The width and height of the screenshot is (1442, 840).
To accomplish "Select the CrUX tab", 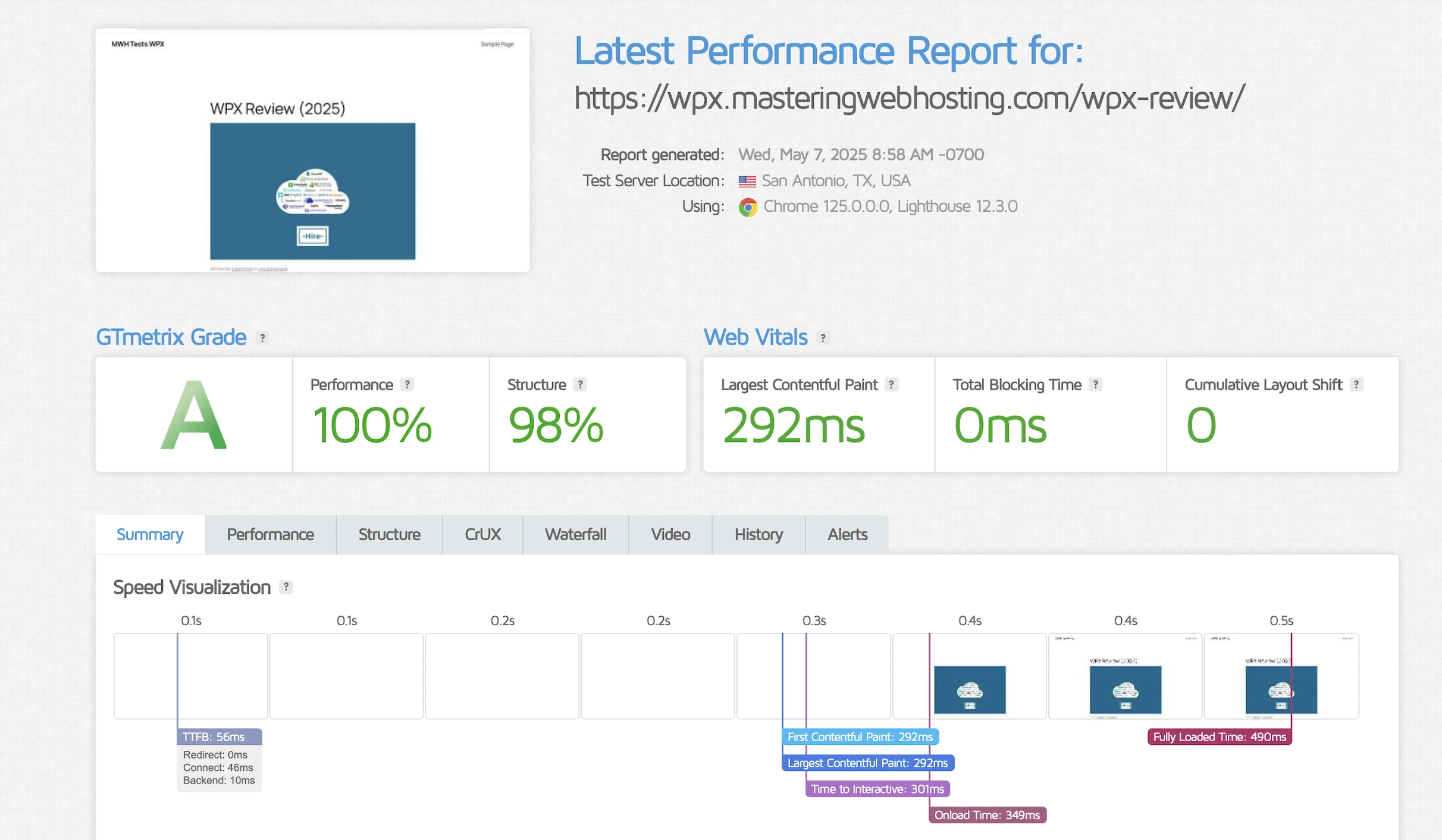I will click(x=482, y=534).
